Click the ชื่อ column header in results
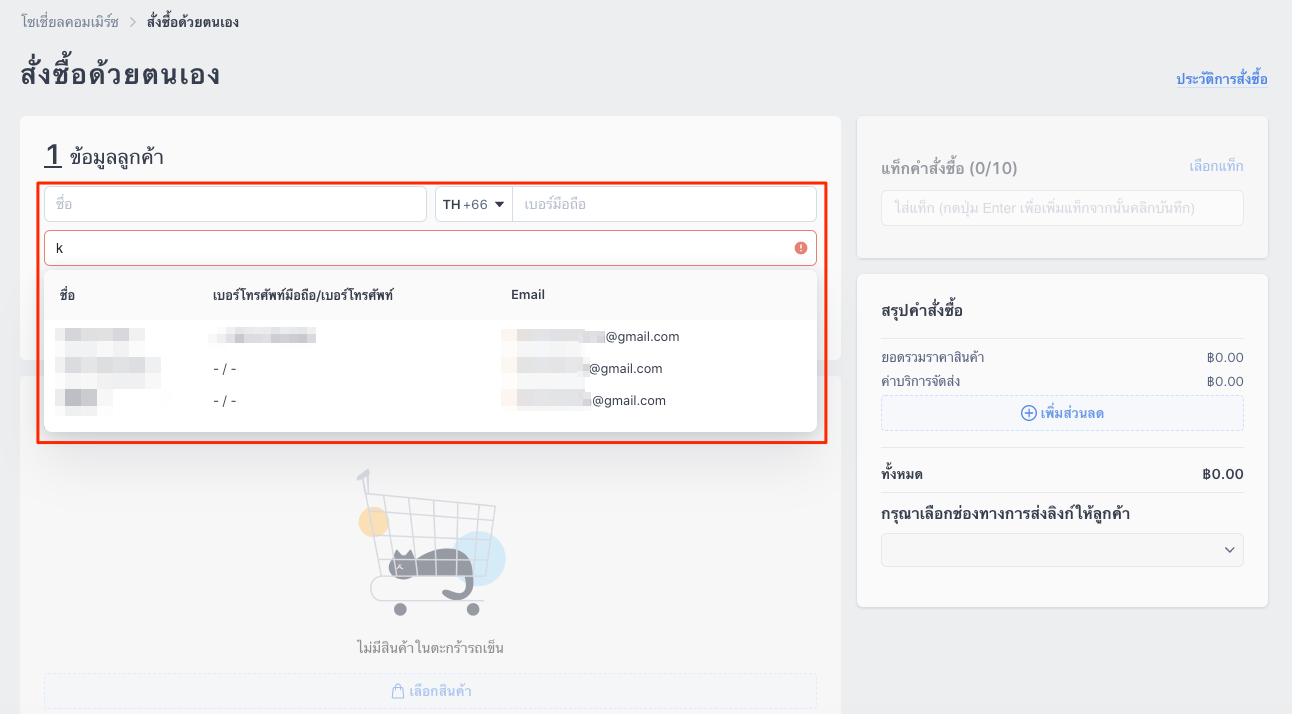This screenshot has width=1292, height=714. coord(67,295)
